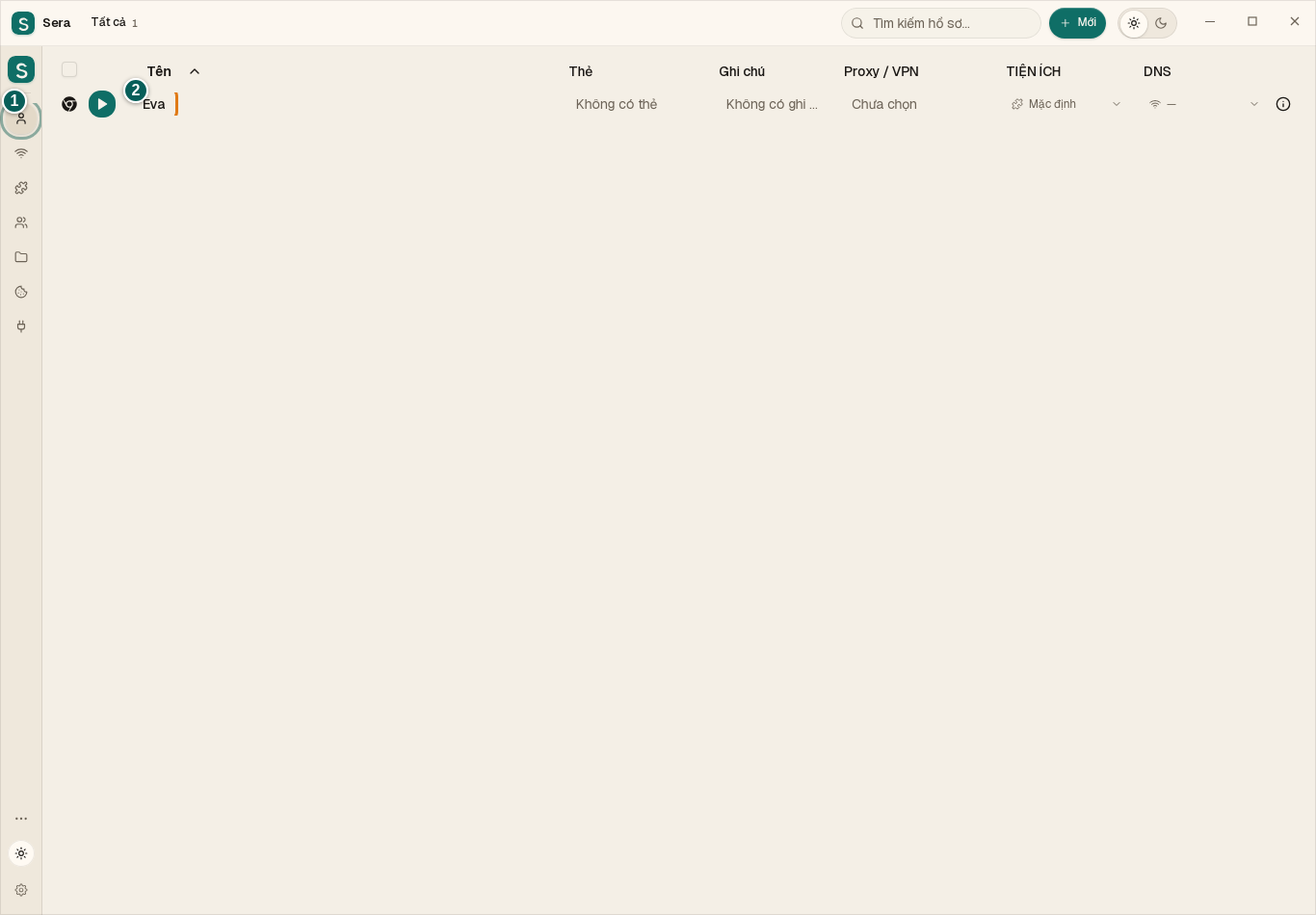Maximize the Sera window

point(1252,22)
